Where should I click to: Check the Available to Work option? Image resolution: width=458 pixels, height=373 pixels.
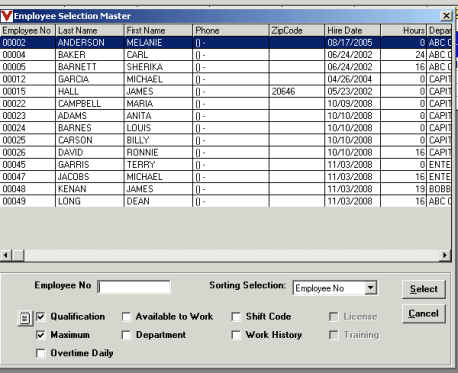pyautogui.click(x=126, y=316)
